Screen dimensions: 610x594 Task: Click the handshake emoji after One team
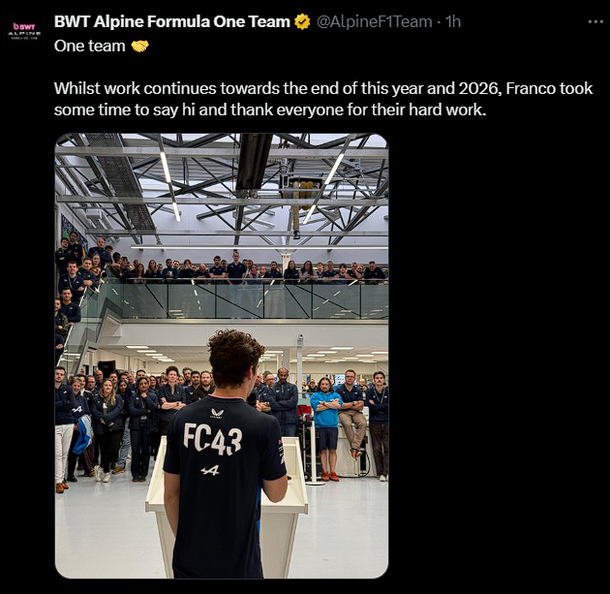(140, 46)
